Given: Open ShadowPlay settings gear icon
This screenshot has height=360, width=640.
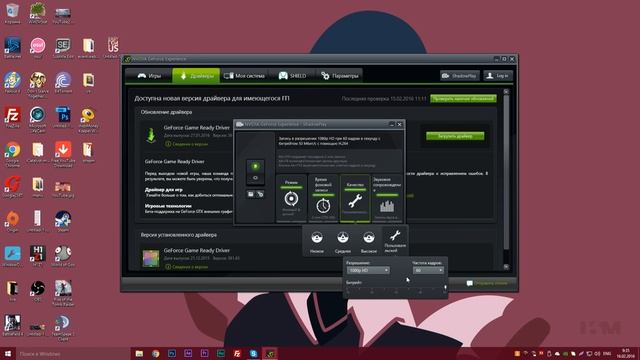Looking at the screenshot, I should coord(260,194).
